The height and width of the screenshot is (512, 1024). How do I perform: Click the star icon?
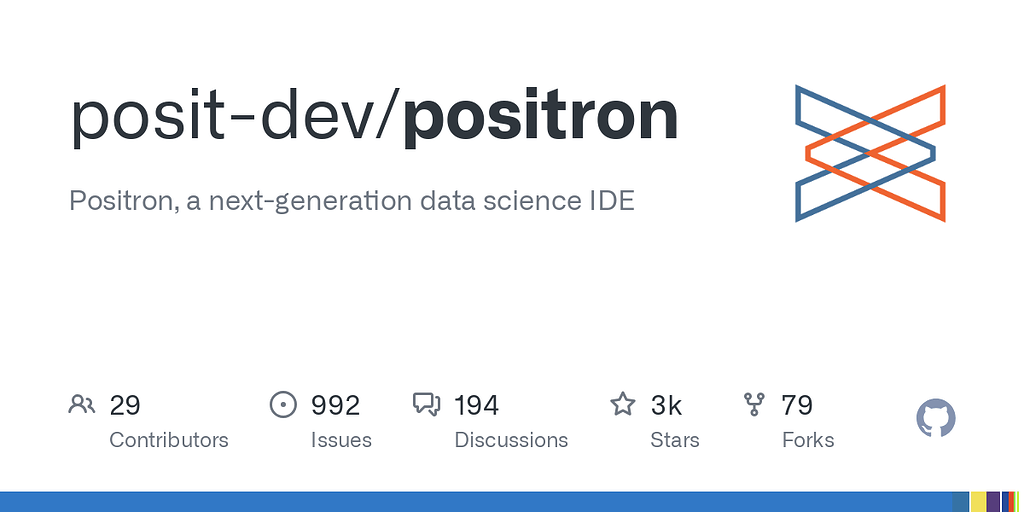tap(622, 404)
